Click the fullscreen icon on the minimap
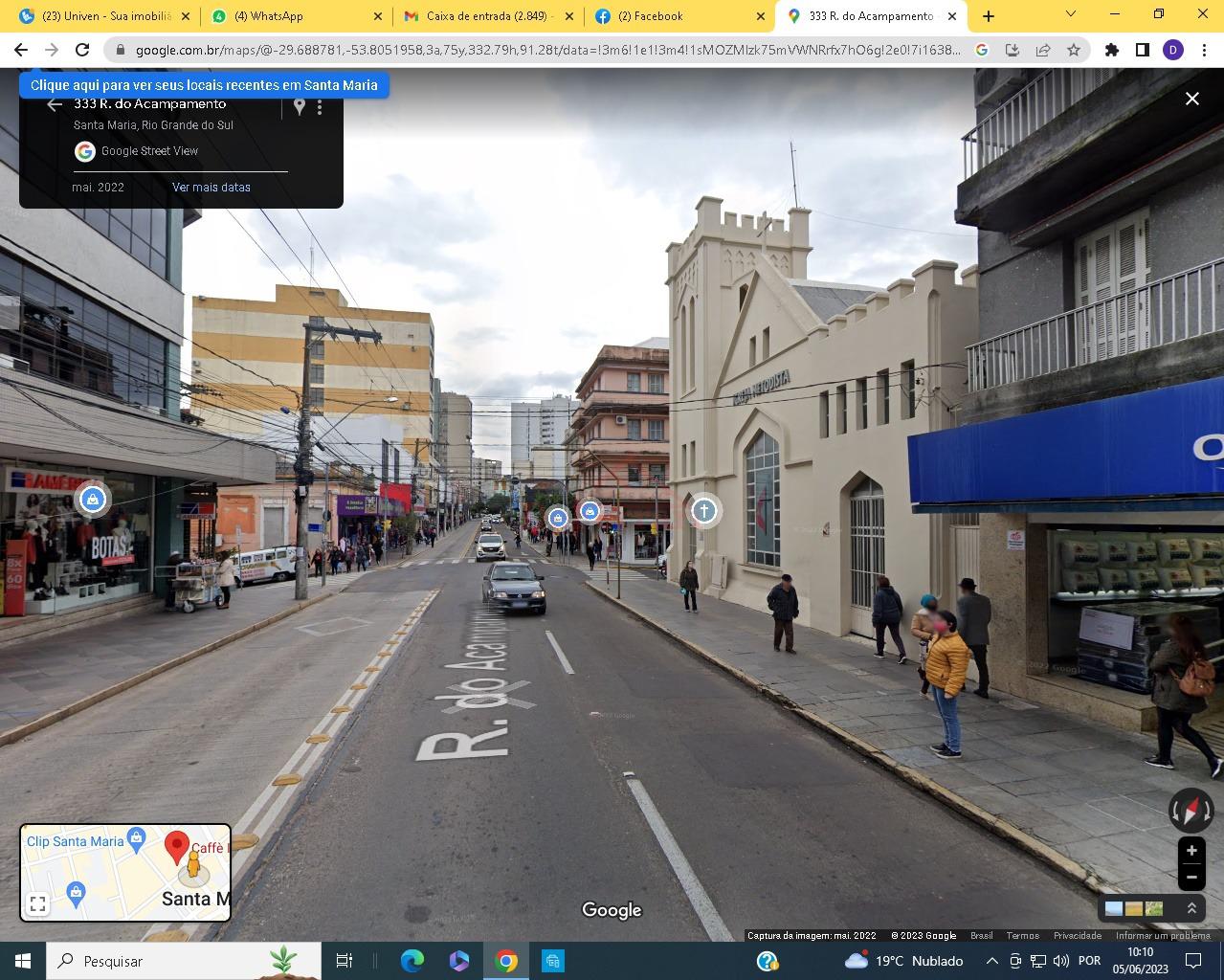Screen dimensions: 1224x980 [x=36, y=902]
